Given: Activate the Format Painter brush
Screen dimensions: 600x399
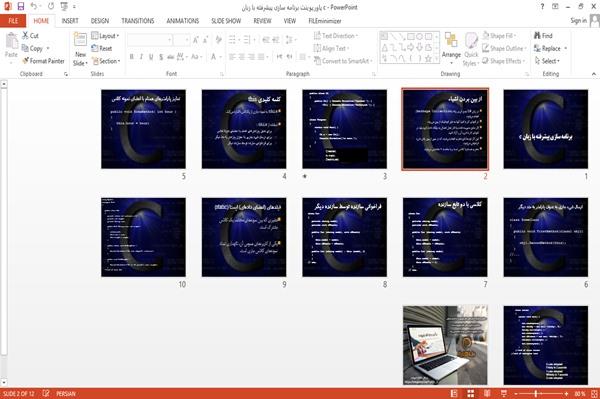Looking at the screenshot, I should tap(43, 61).
